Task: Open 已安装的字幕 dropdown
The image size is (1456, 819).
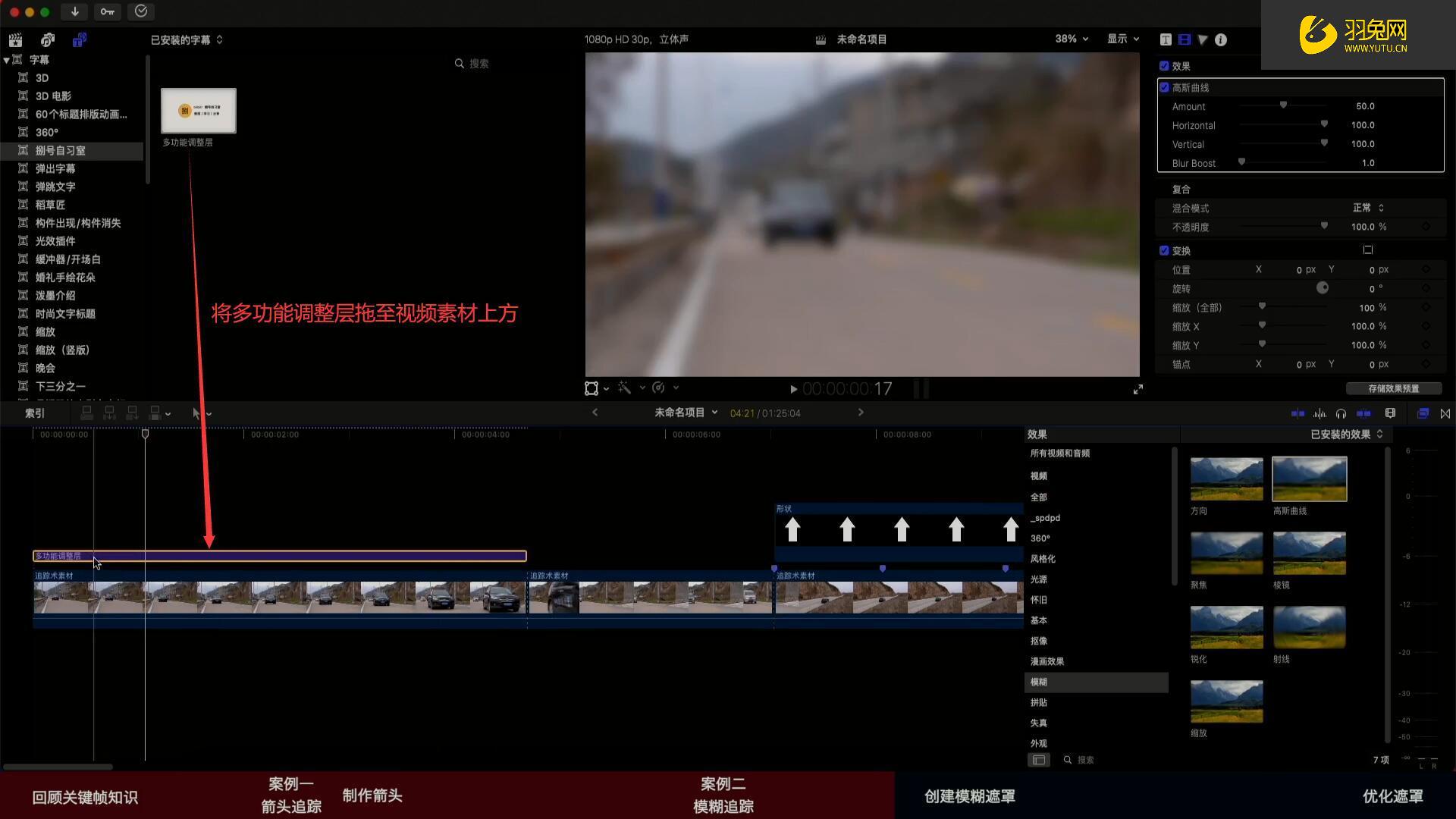Action: (x=187, y=39)
